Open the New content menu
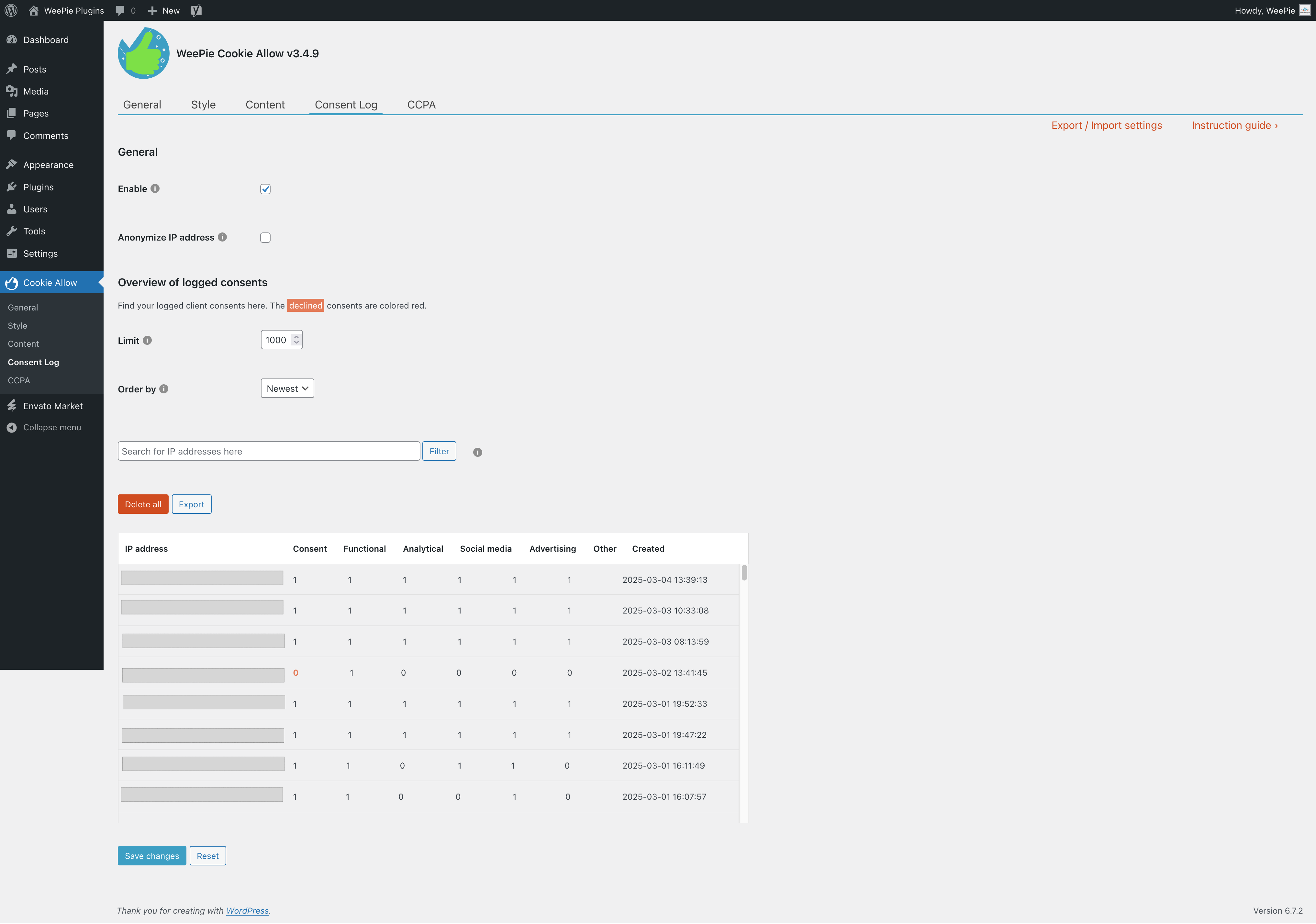The height and width of the screenshot is (924, 1316). (x=164, y=10)
